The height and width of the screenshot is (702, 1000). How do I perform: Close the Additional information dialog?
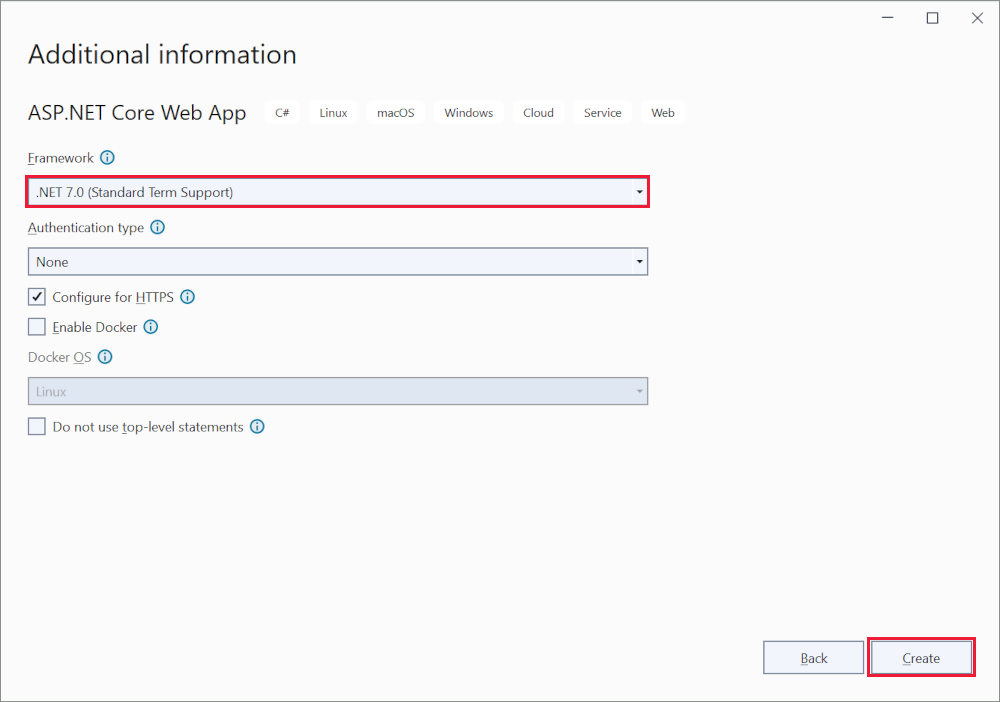(975, 18)
